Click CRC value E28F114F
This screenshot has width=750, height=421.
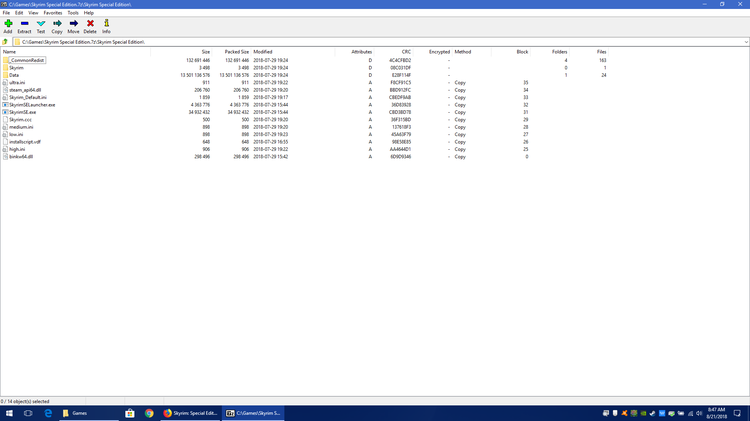[x=401, y=75]
